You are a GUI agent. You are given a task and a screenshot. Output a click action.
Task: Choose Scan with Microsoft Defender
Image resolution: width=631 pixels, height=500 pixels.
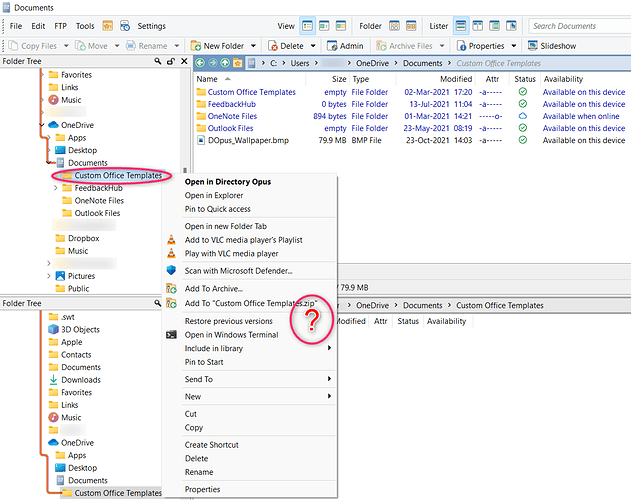click(238, 271)
